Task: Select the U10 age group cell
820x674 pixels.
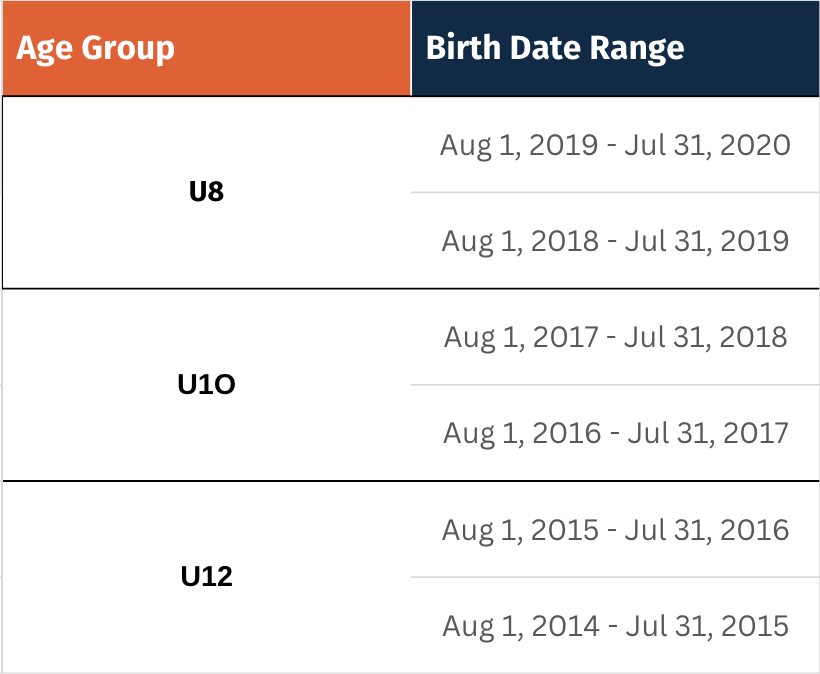Action: (207, 384)
